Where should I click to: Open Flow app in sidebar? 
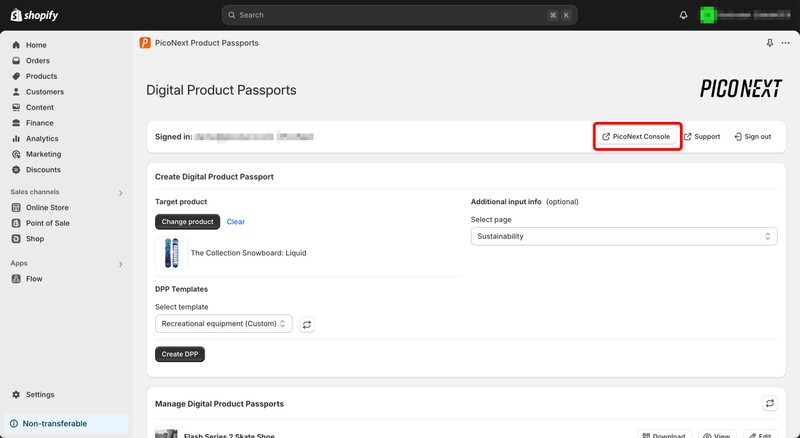click(x=34, y=279)
